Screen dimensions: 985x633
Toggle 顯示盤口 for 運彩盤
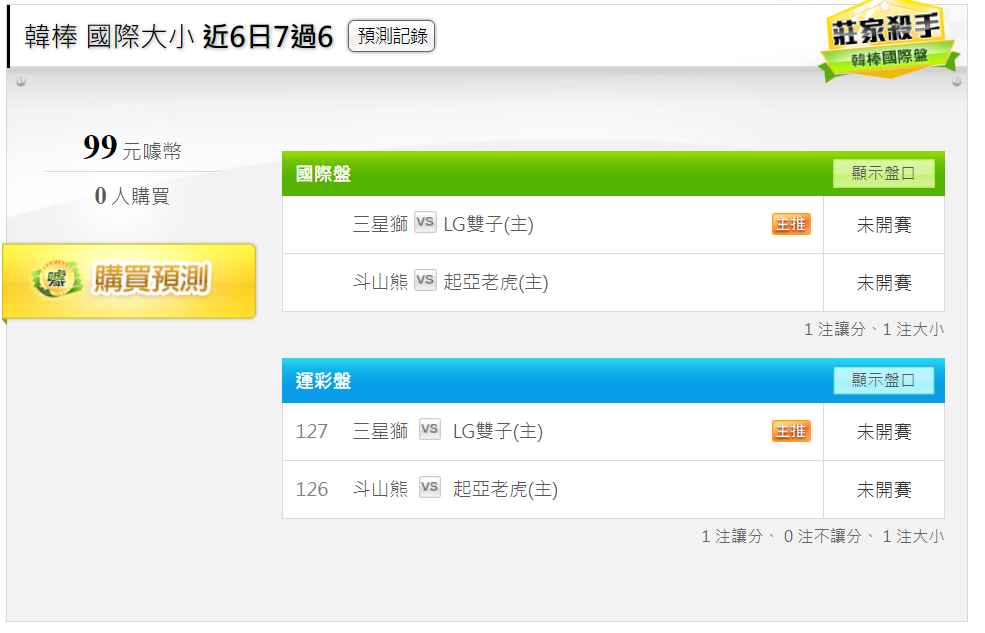(x=883, y=381)
